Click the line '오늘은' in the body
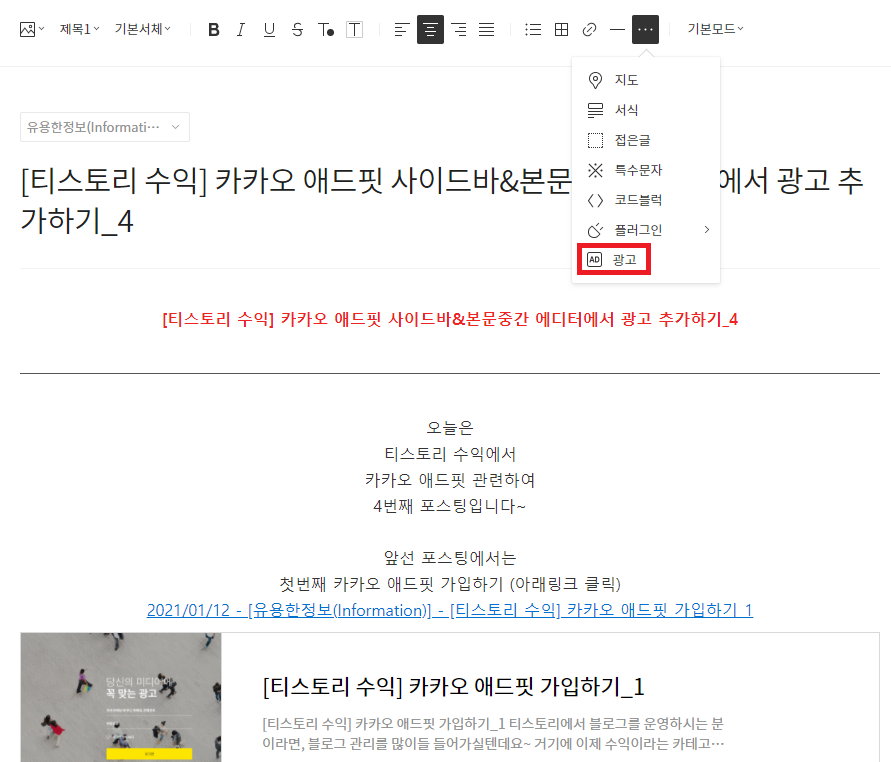 449,428
